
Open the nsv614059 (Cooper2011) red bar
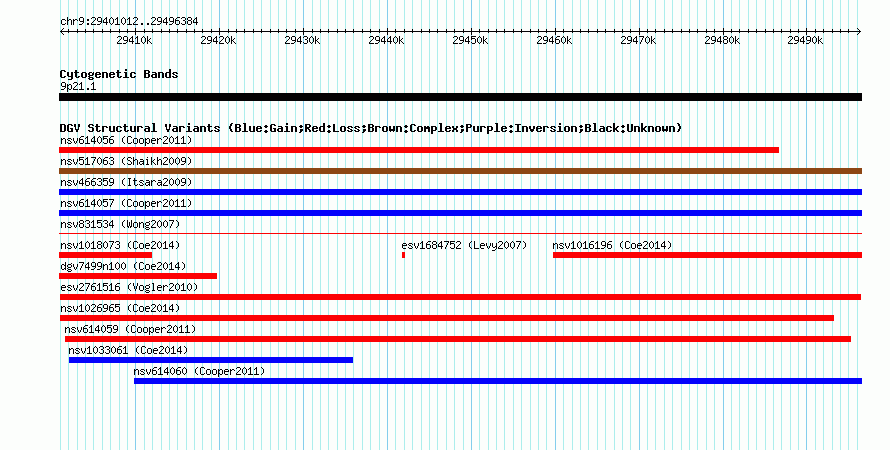point(458,339)
